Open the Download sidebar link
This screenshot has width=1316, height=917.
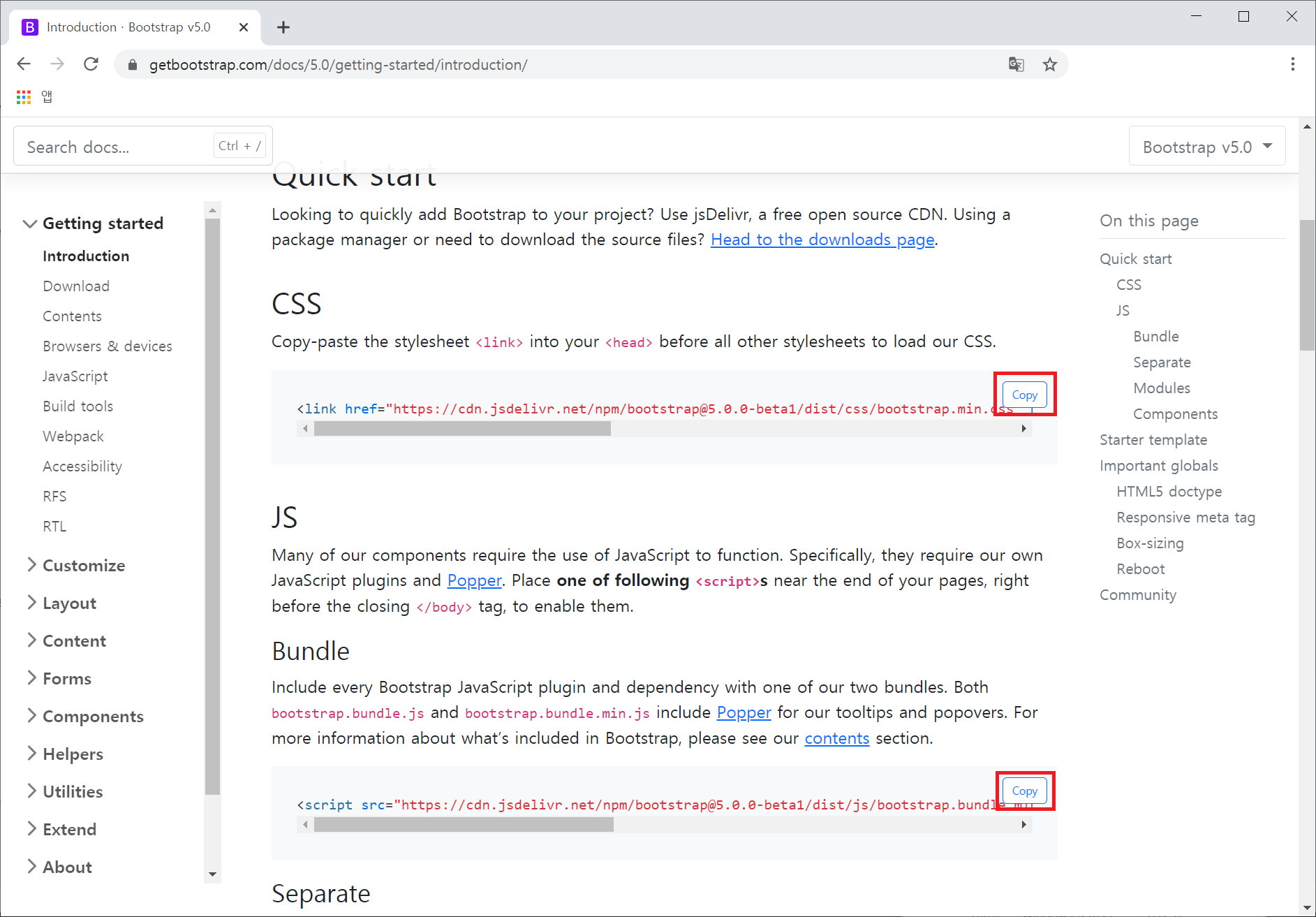[76, 286]
